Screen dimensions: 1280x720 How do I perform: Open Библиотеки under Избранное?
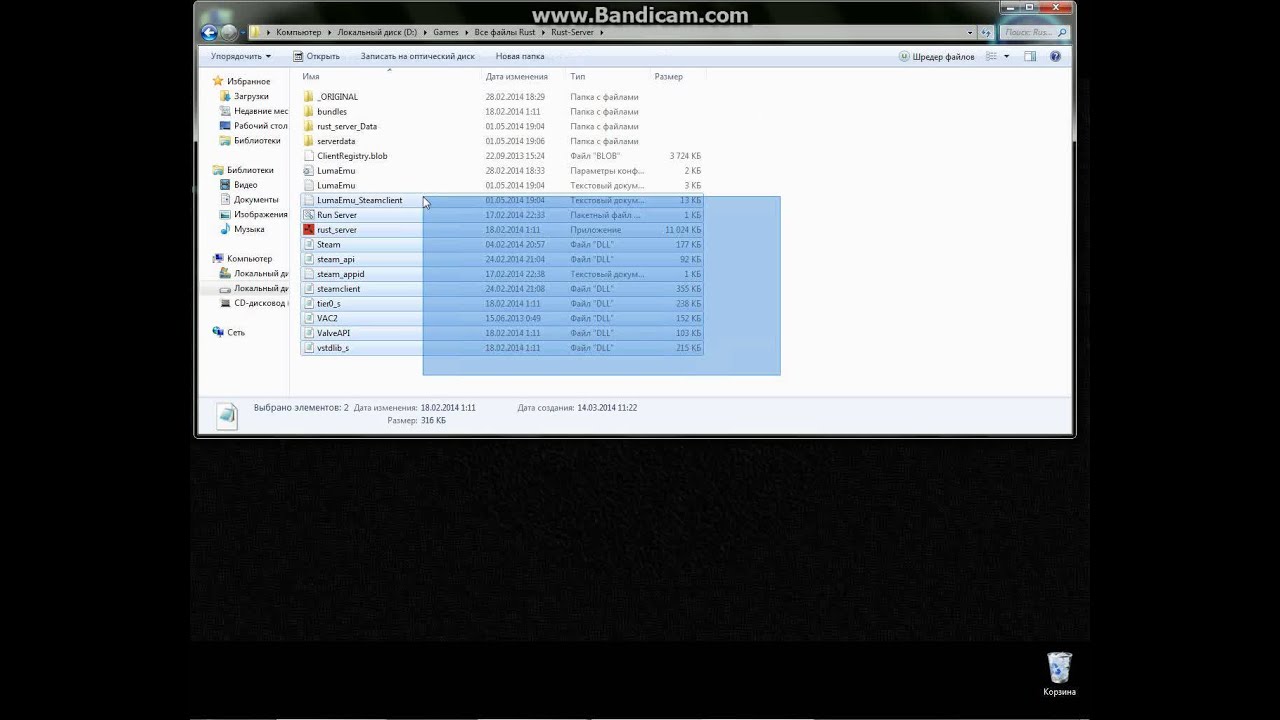pyautogui.click(x=256, y=141)
